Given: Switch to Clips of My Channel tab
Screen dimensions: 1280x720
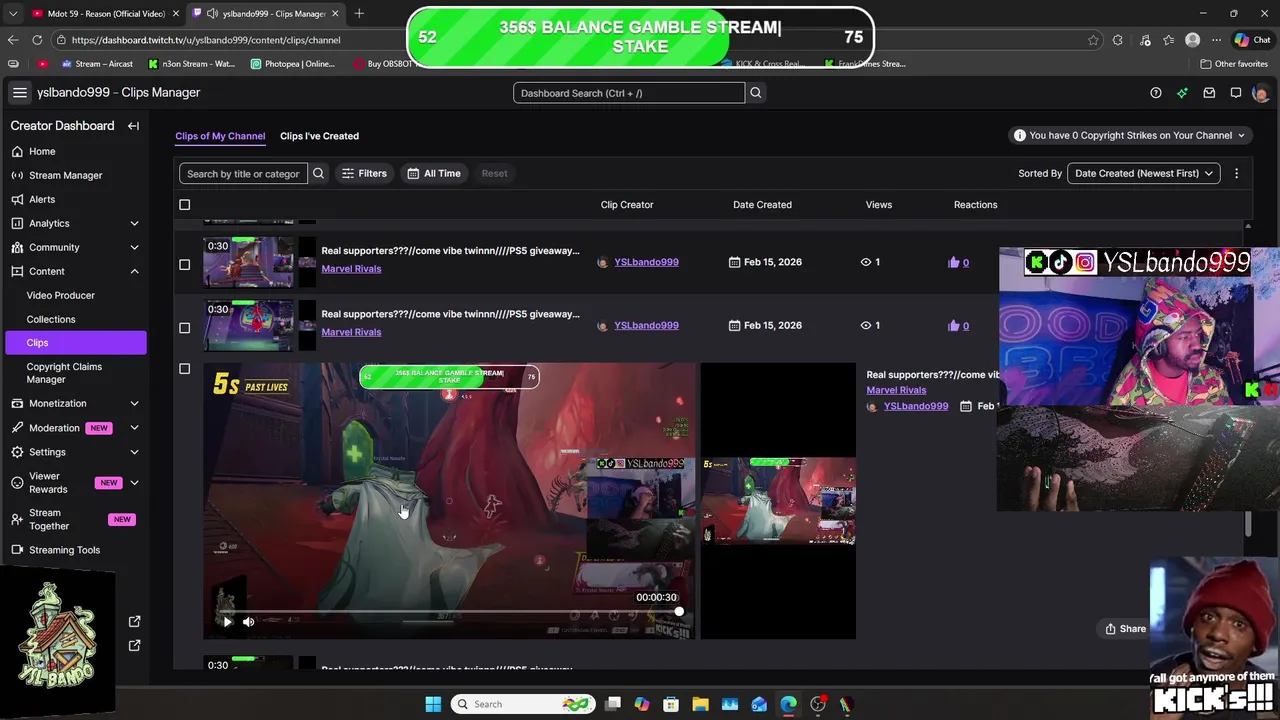Looking at the screenshot, I should point(220,136).
